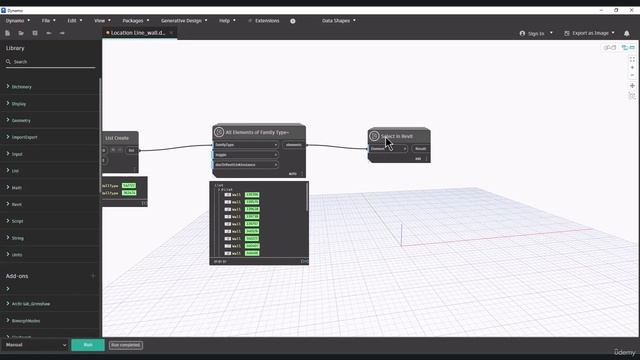This screenshot has height=360, width=640.
Task: Click the list output port on List Create
Action: 131,150
